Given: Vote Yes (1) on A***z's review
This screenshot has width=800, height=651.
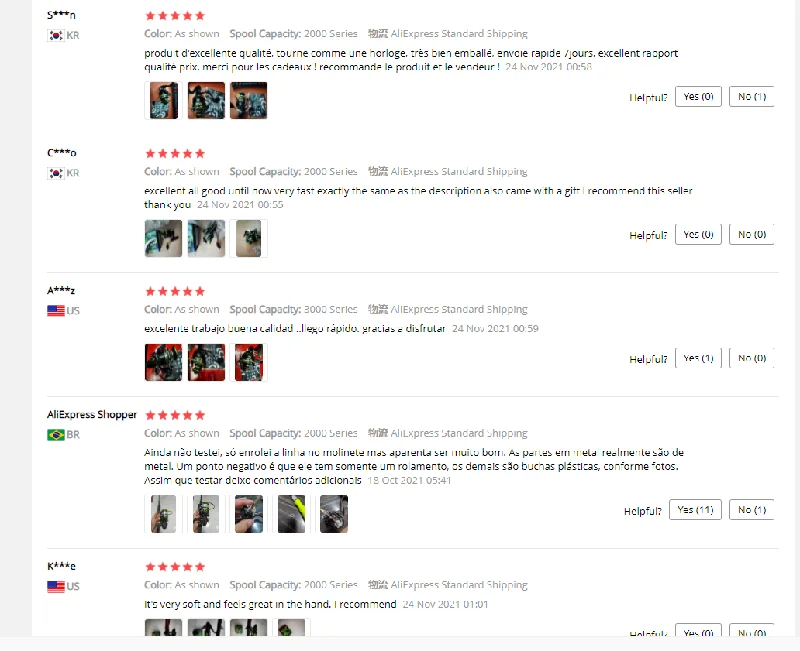Looking at the screenshot, I should (698, 358).
